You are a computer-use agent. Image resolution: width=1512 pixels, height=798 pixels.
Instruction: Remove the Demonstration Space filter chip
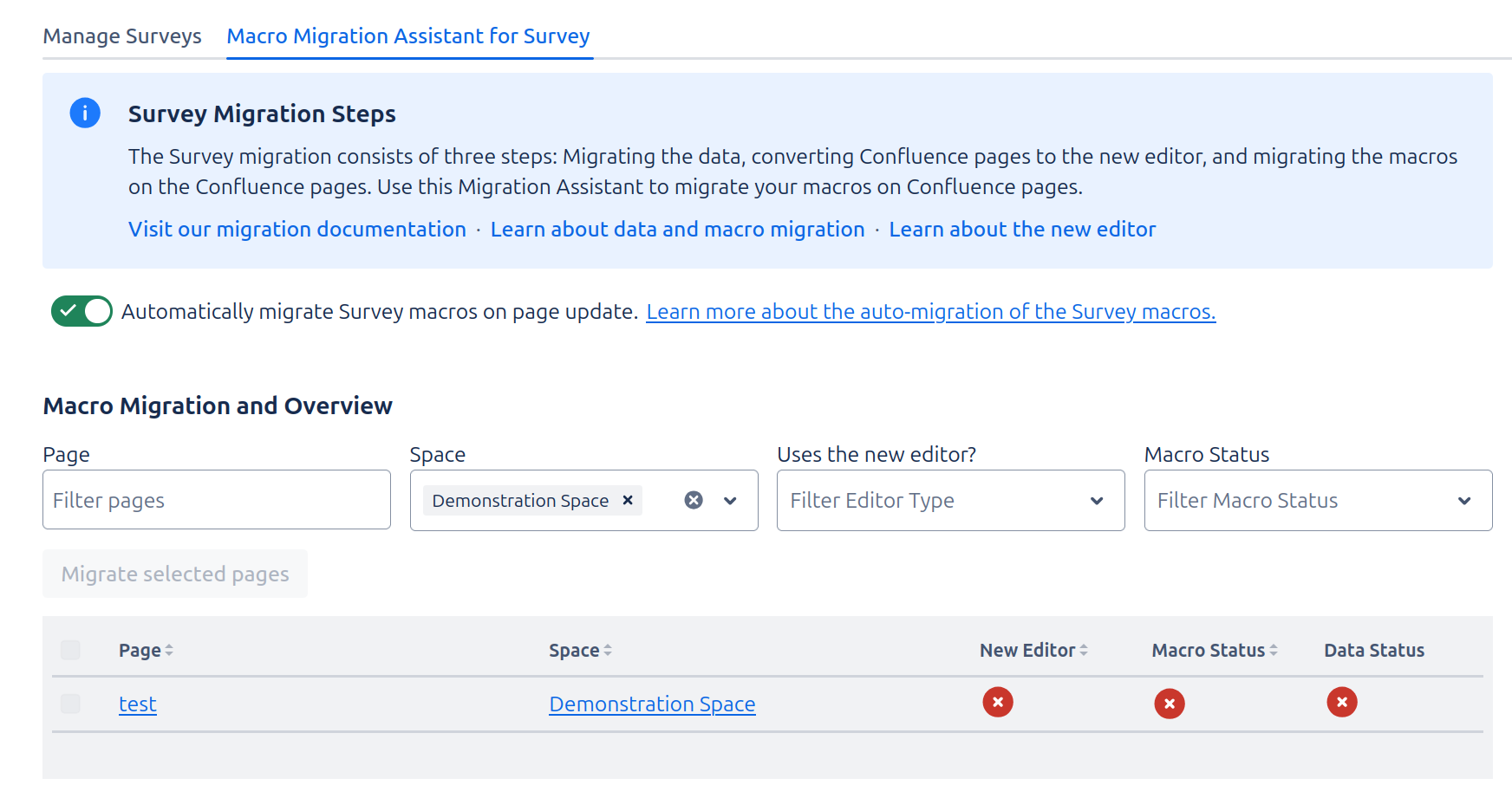[628, 500]
